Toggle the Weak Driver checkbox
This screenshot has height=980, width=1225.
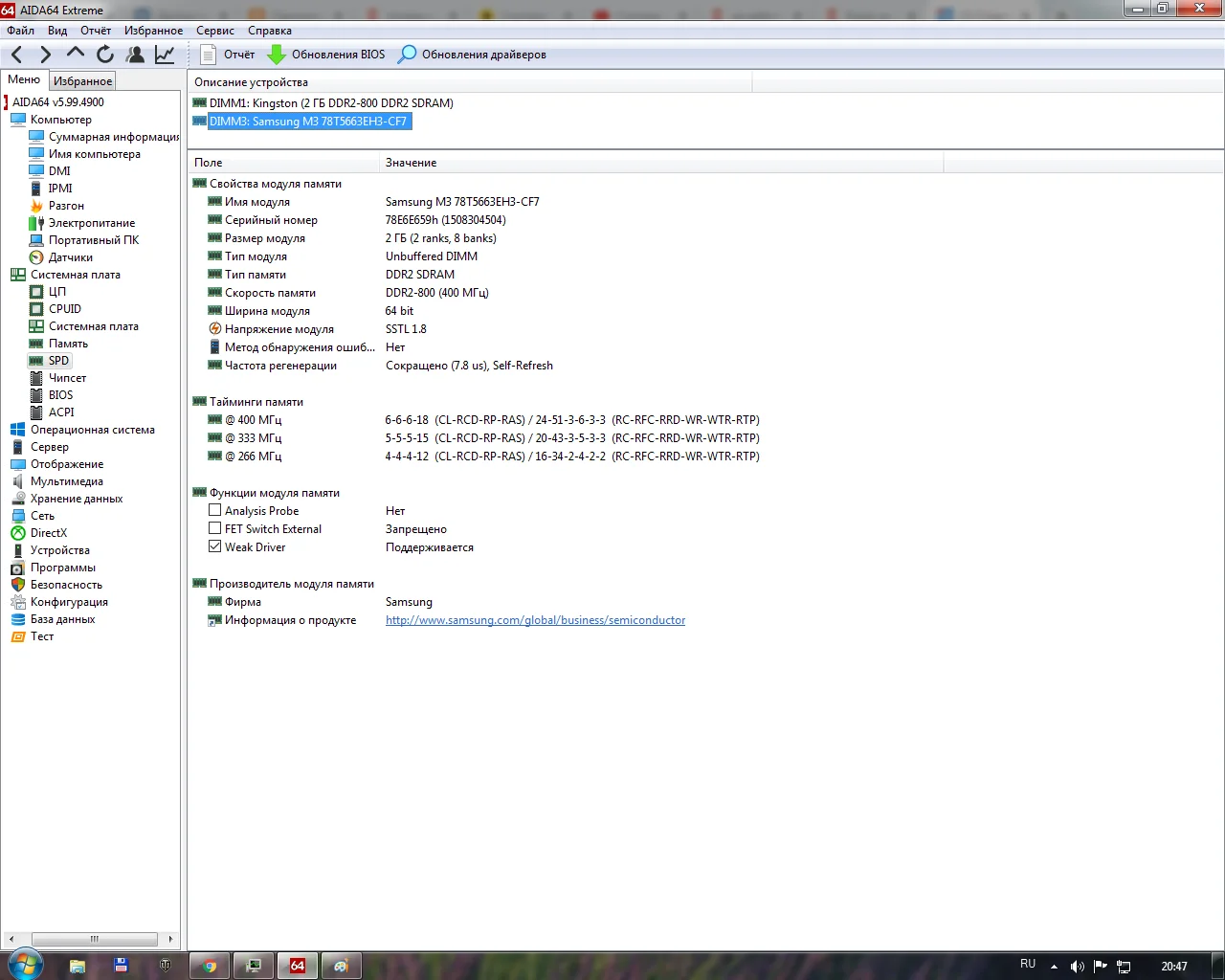[215, 547]
